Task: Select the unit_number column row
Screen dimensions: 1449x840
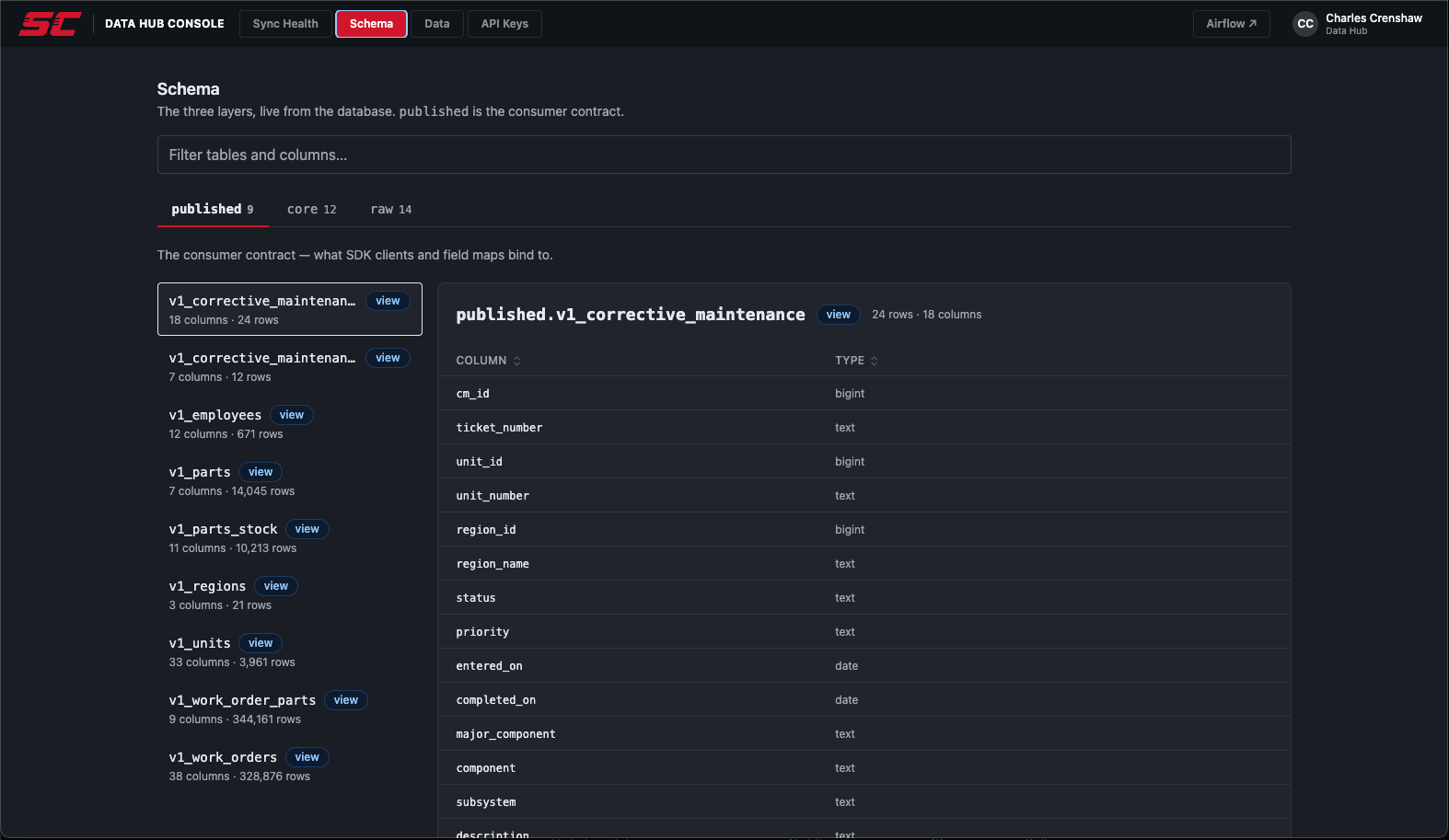Action: tap(864, 495)
